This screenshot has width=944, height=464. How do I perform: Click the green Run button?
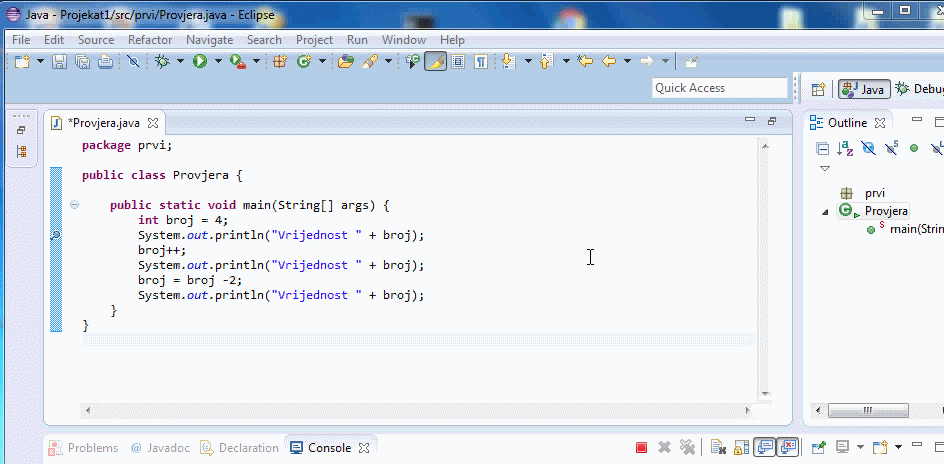point(200,62)
